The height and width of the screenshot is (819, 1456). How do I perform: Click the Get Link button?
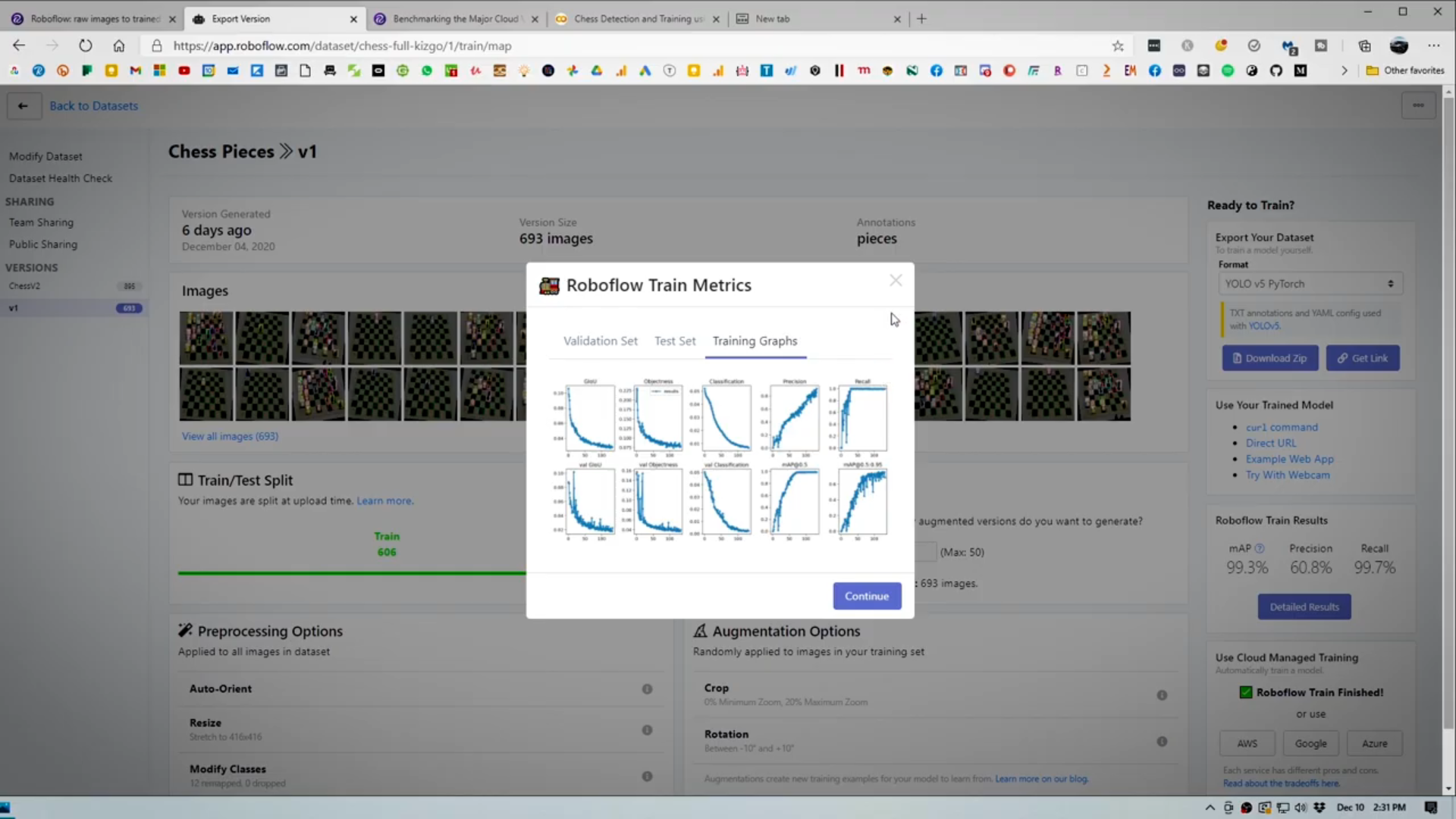(1363, 358)
